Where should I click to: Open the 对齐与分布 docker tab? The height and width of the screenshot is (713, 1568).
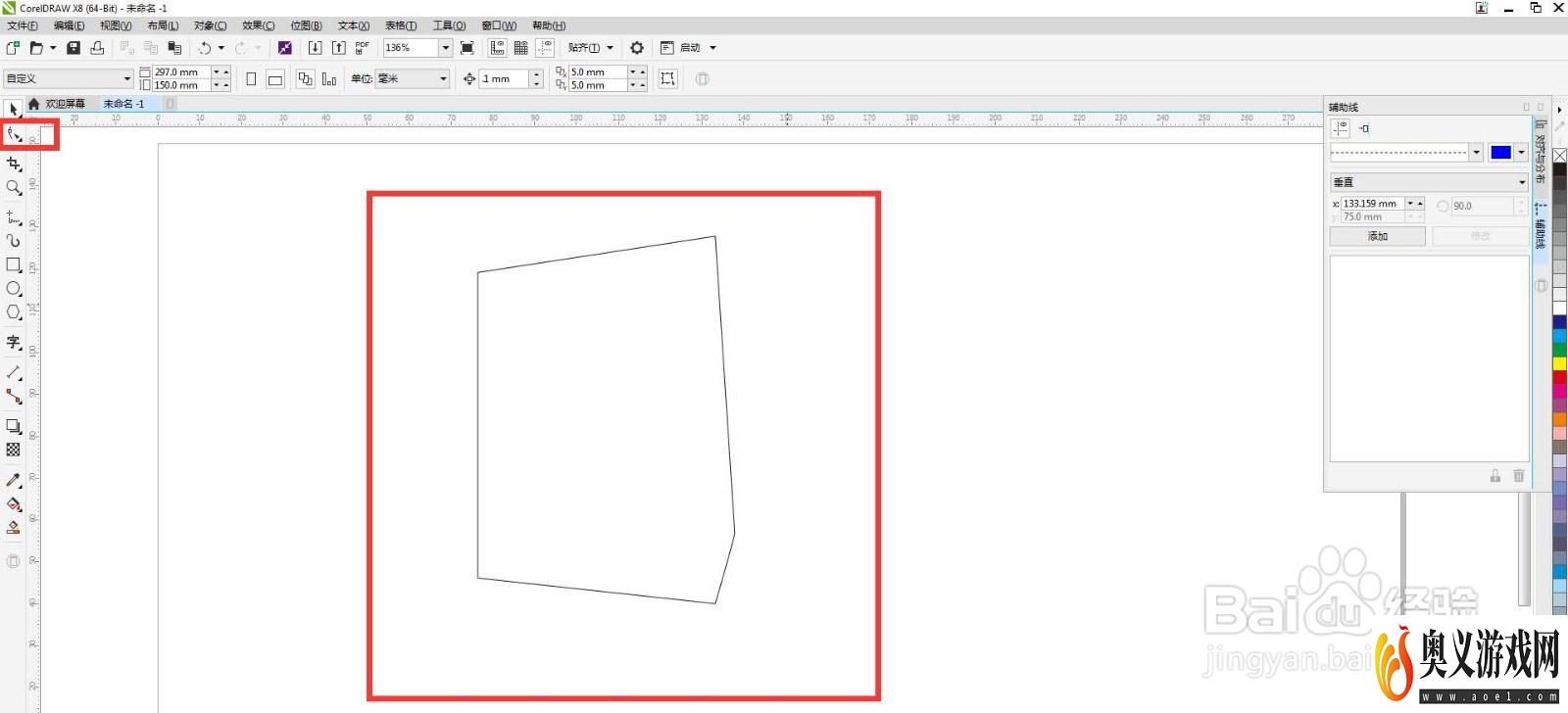[1541, 153]
